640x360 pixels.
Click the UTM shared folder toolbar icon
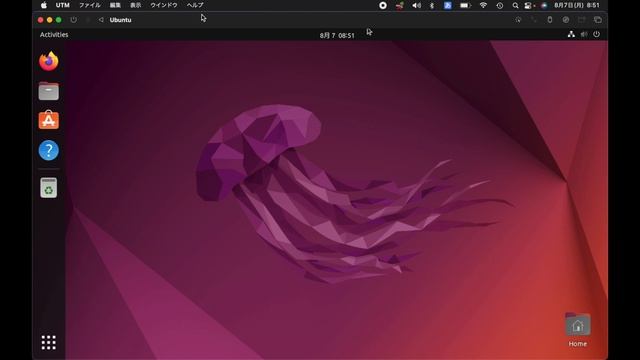(582, 20)
